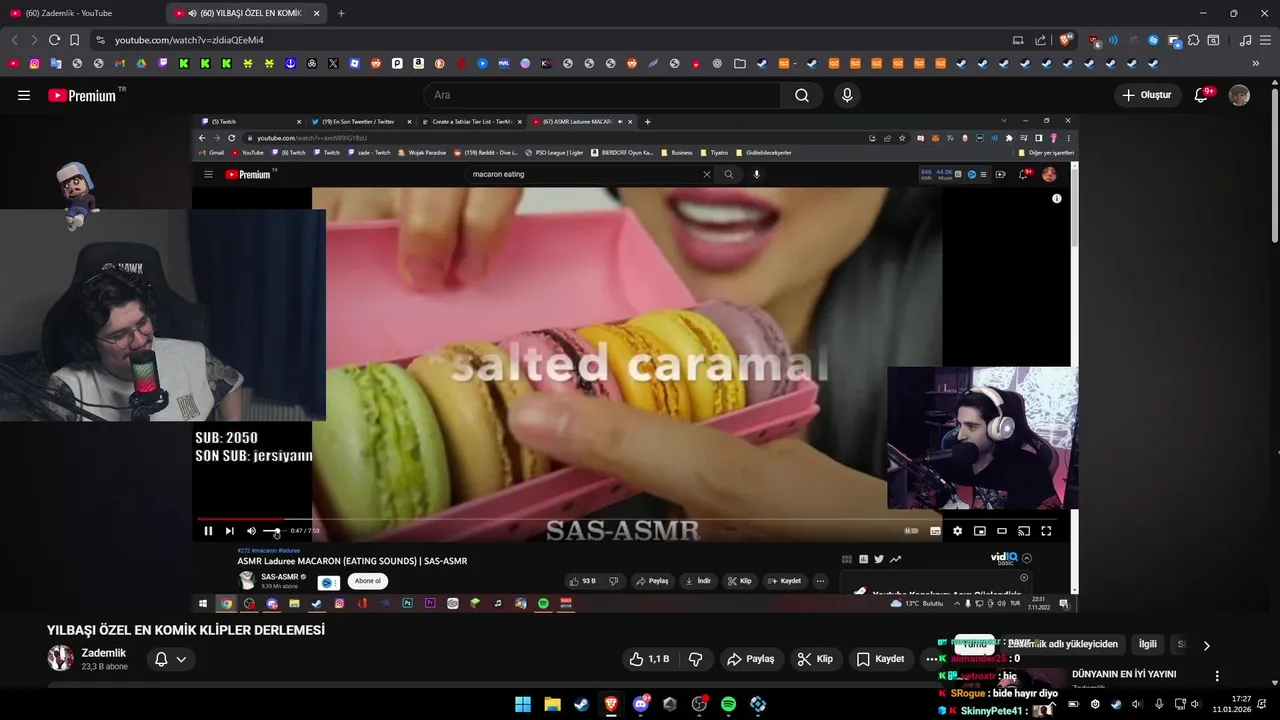
Task: Click the 23,3 B abone subscriber count
Action: pos(105,666)
